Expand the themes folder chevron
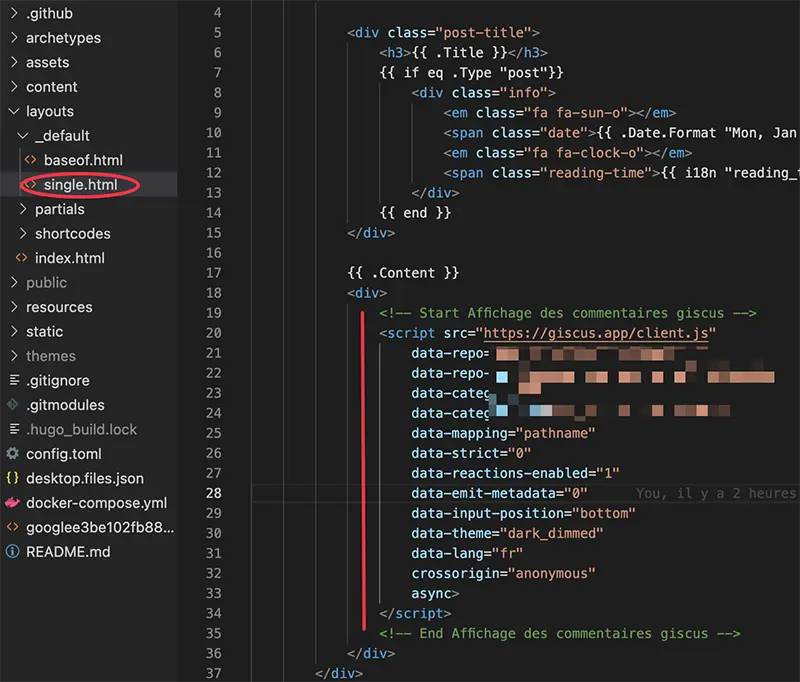The height and width of the screenshot is (682, 800). (x=14, y=356)
